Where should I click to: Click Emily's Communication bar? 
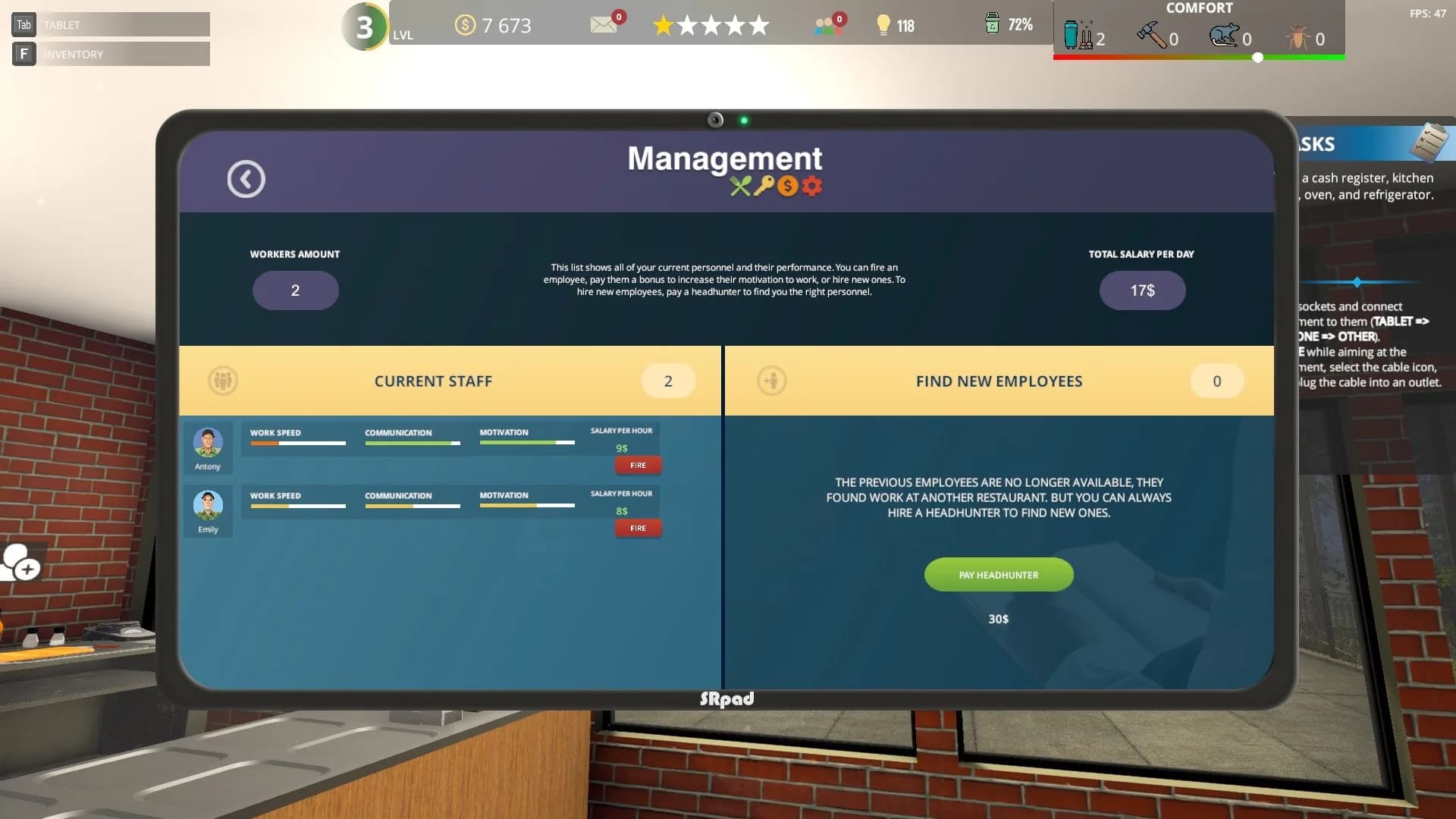pyautogui.click(x=413, y=507)
